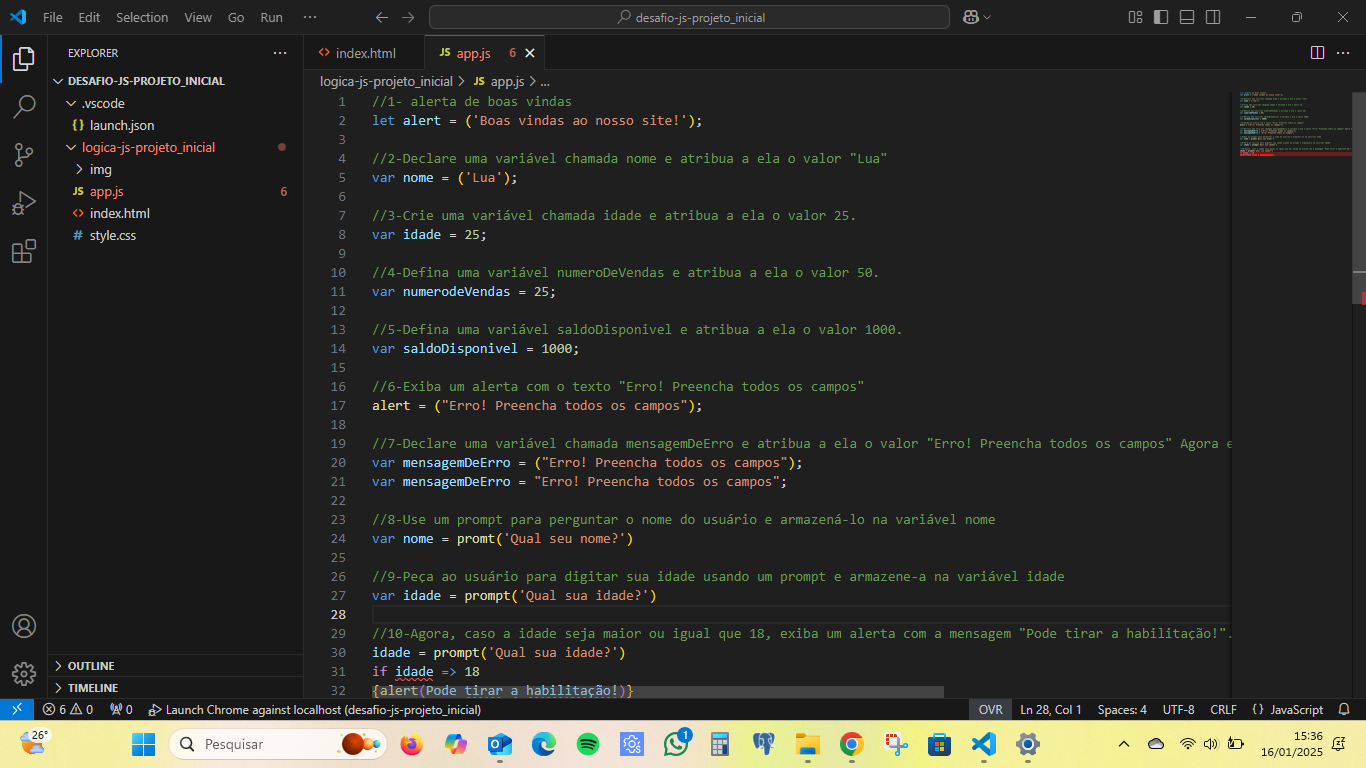Screen dimensions: 1366x768
Task: Click logica-js-projeto_inicial in the breadcrumb
Action: pos(386,81)
